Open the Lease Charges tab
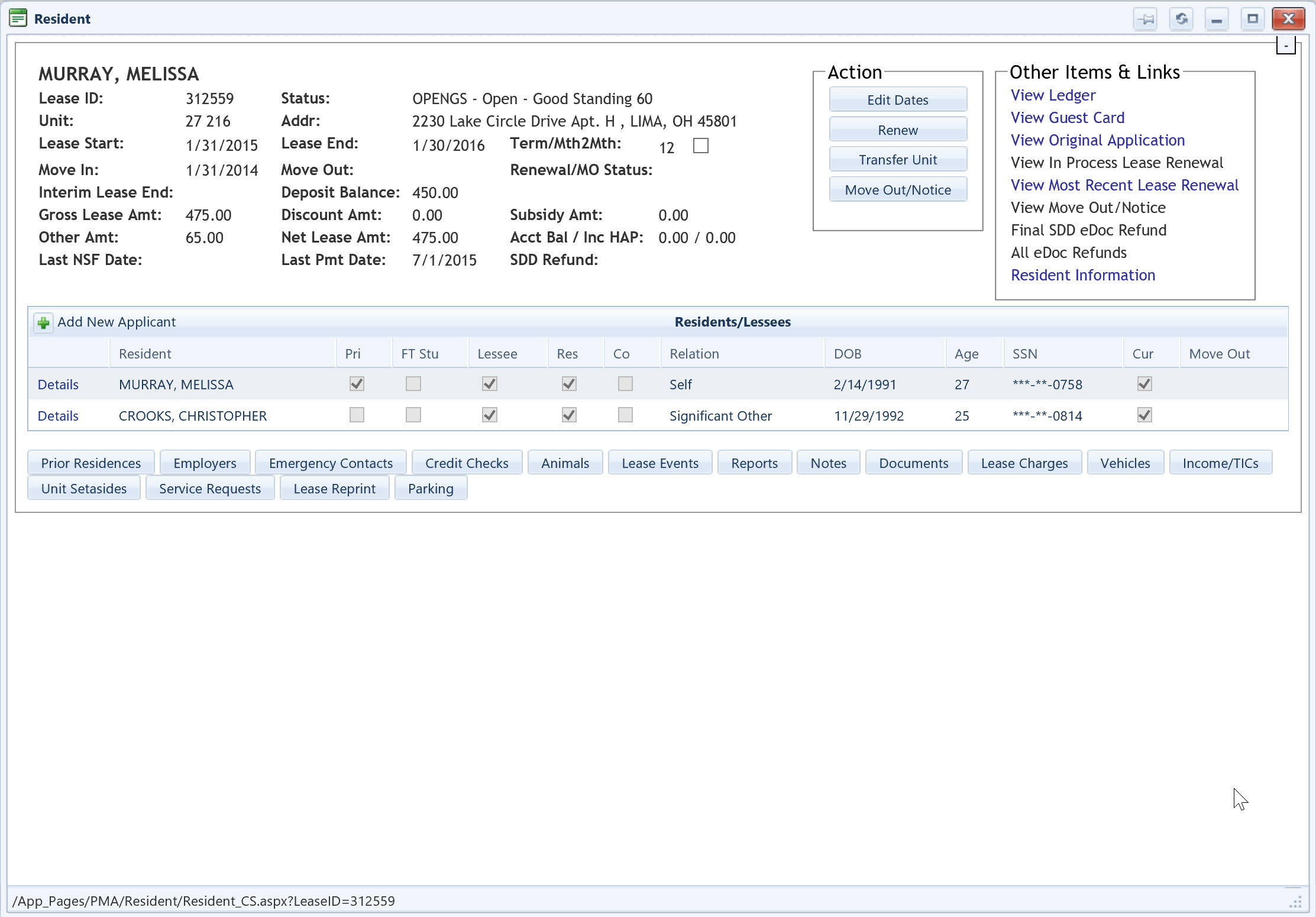 1024,463
